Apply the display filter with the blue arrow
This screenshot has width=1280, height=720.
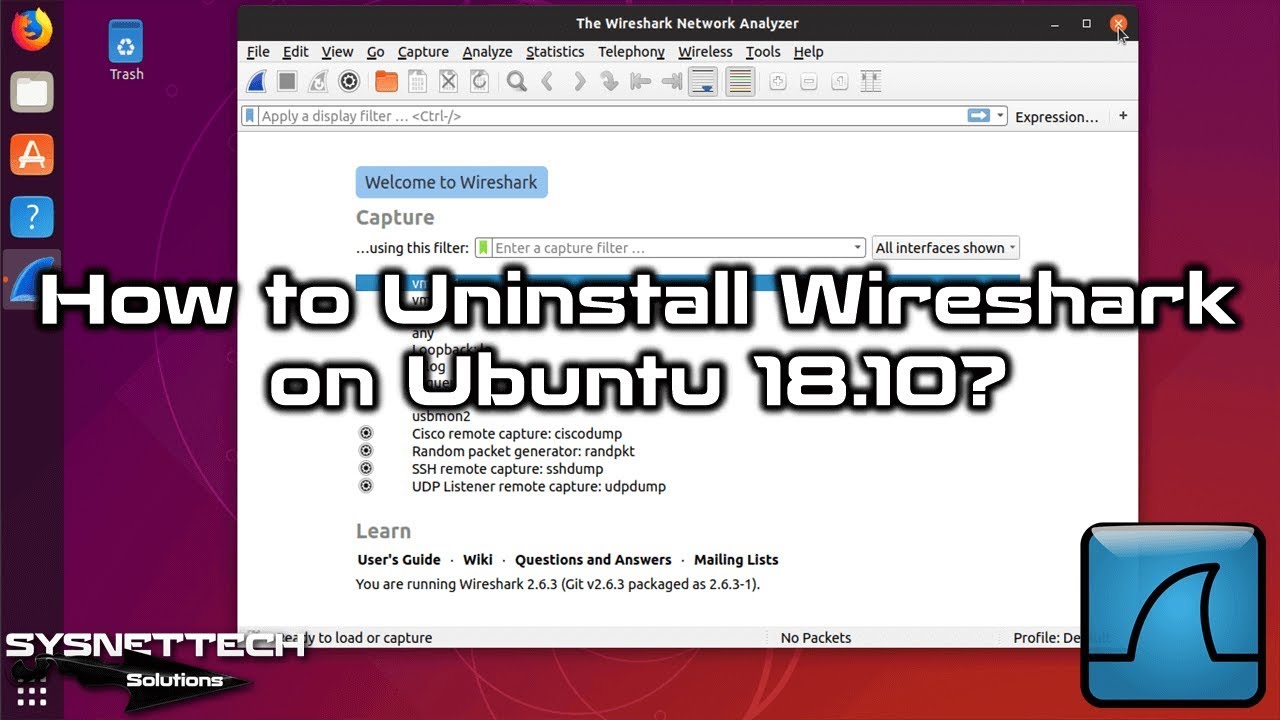click(978, 116)
